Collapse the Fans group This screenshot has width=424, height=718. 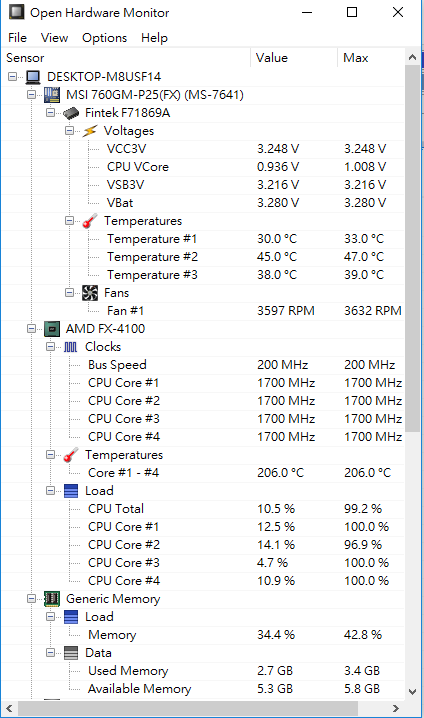tap(70, 292)
